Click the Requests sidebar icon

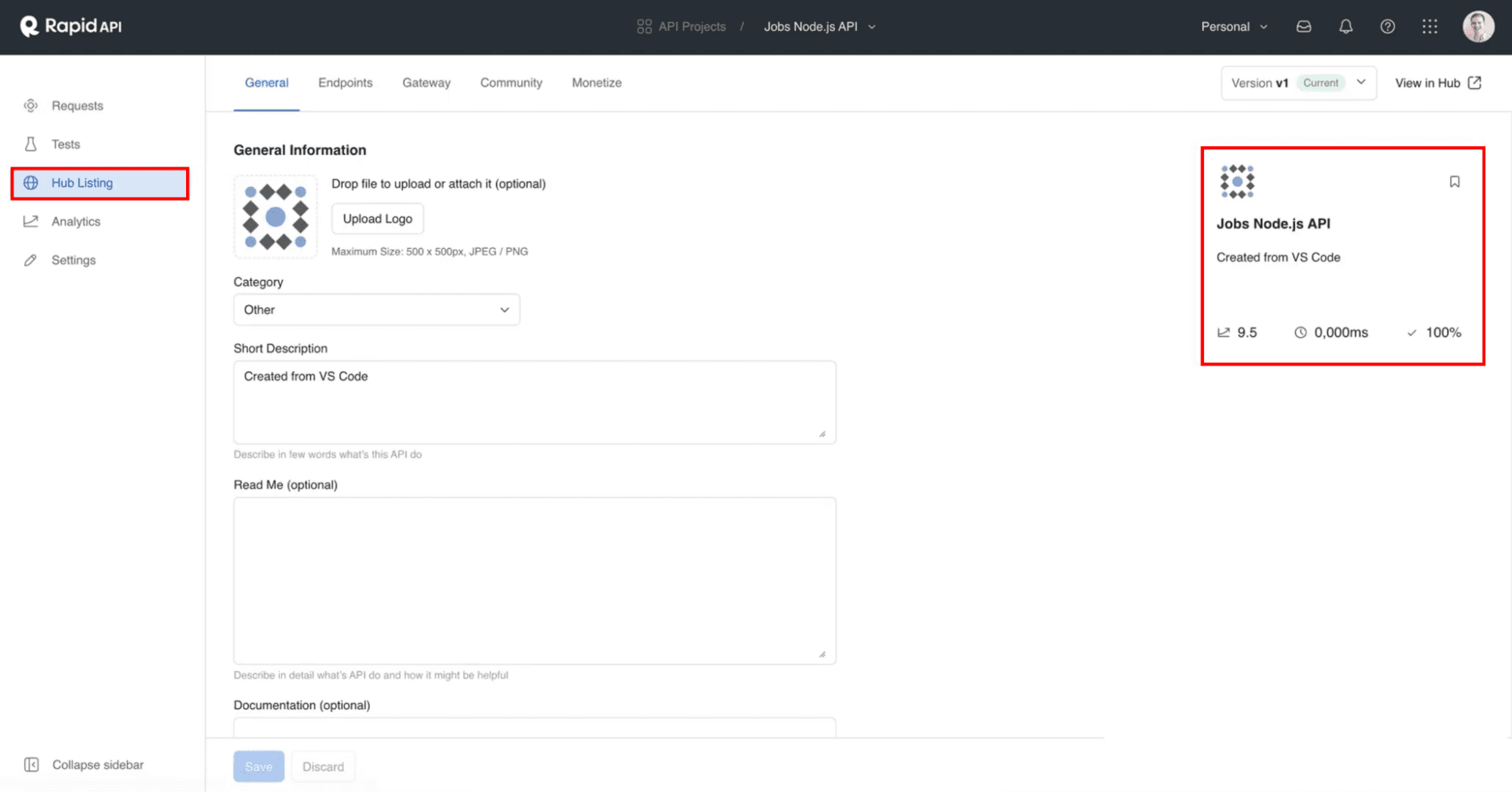pyautogui.click(x=31, y=106)
